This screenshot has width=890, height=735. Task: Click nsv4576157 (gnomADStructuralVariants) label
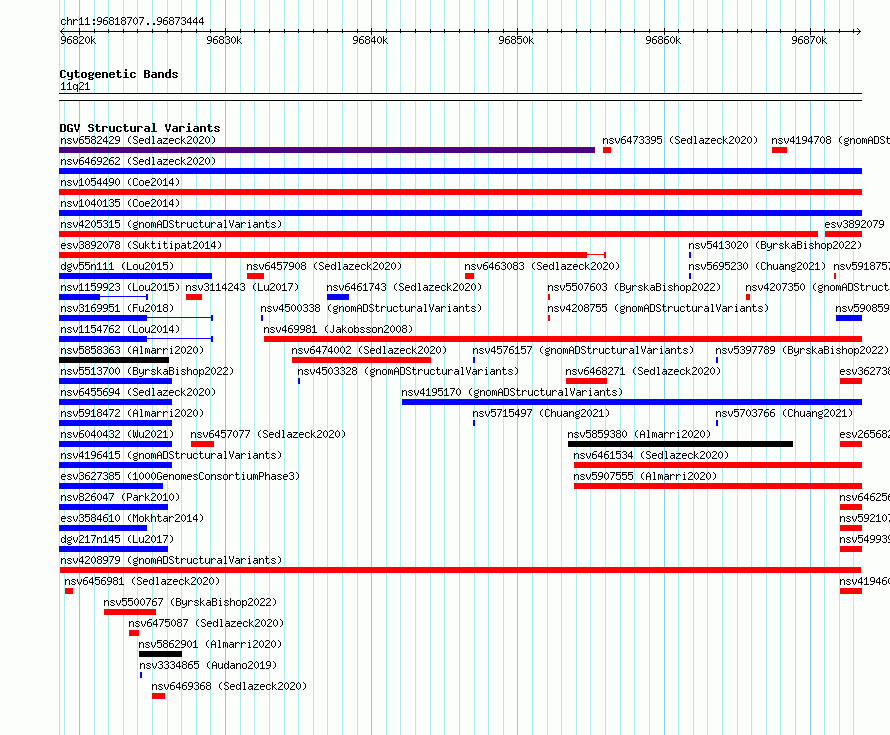(x=583, y=350)
